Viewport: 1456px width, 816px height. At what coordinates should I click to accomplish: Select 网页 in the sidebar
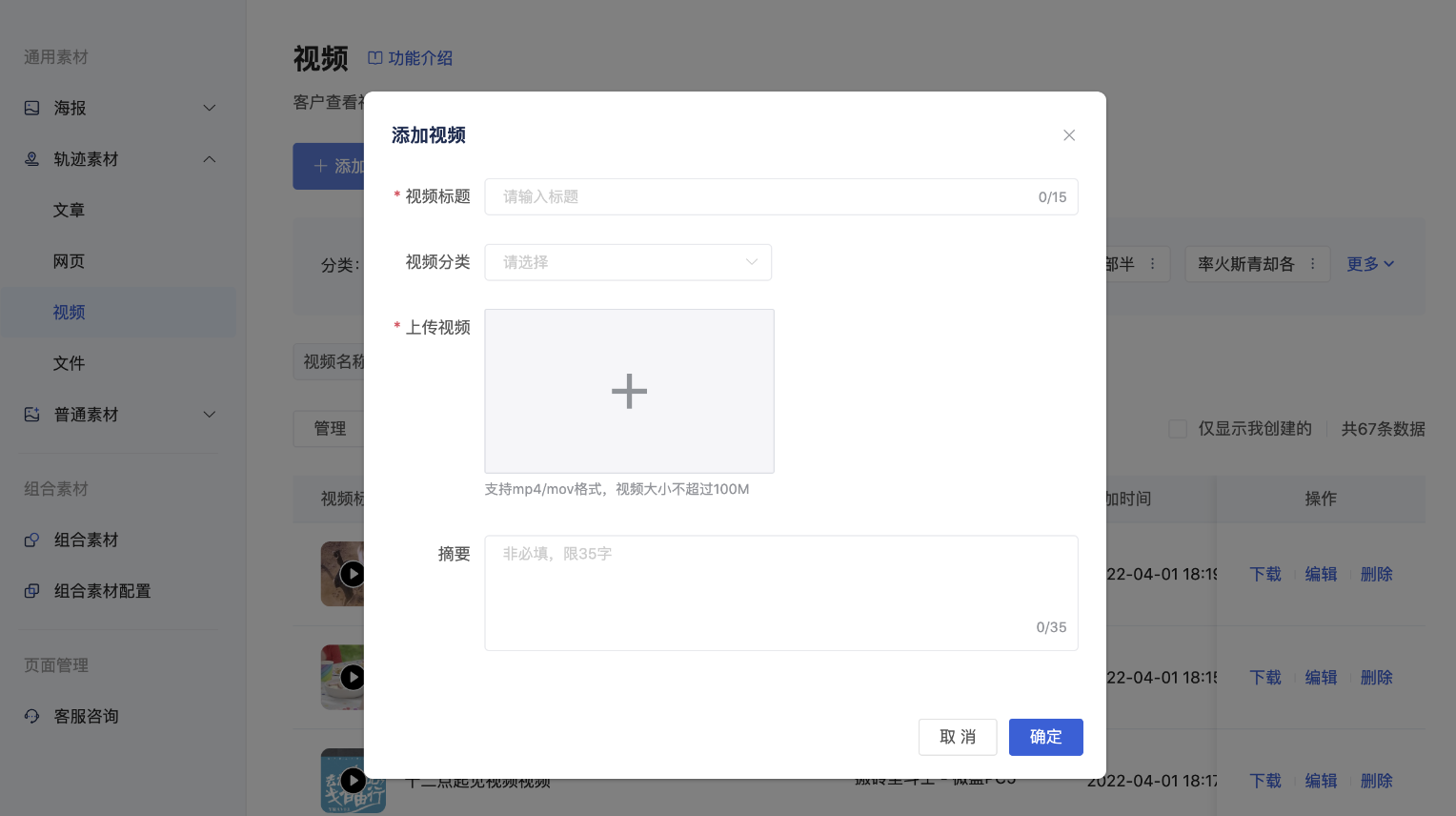click(69, 261)
